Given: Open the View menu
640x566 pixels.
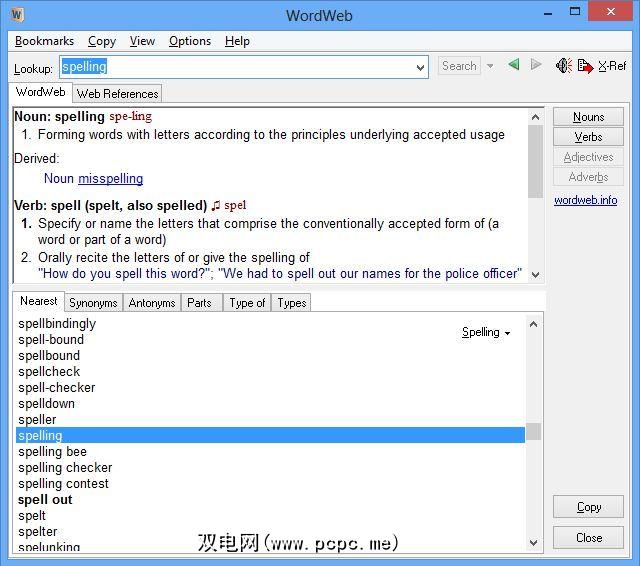Looking at the screenshot, I should [142, 41].
